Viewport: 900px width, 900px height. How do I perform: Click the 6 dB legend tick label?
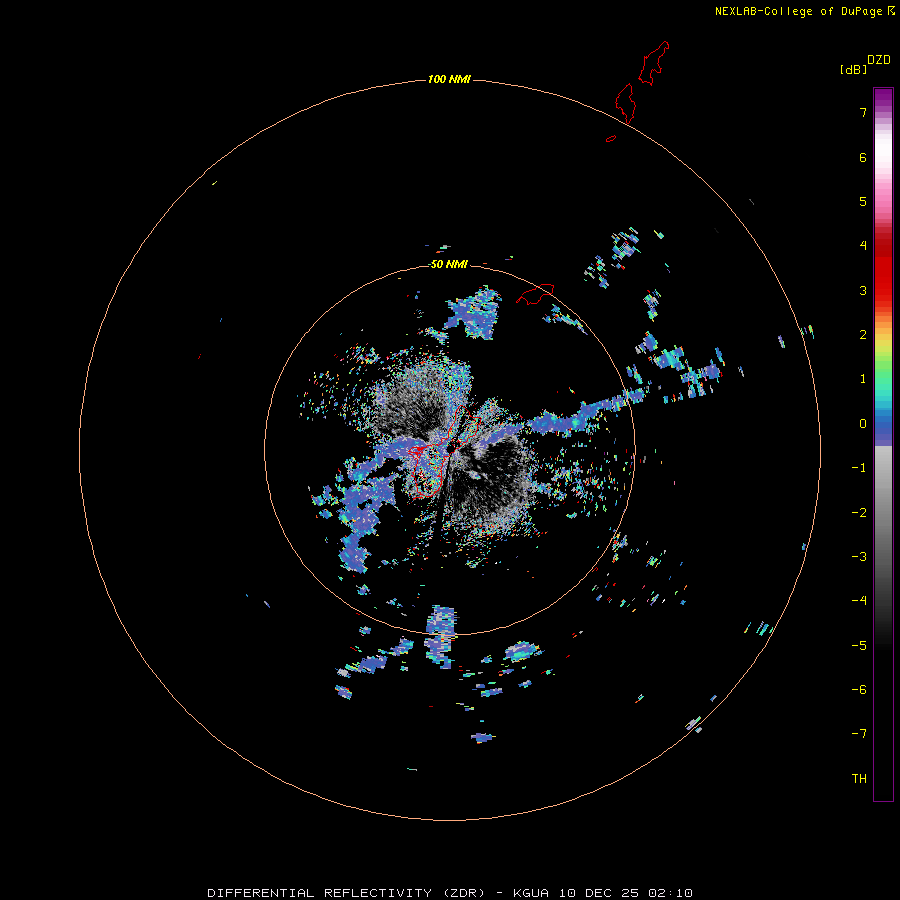pyautogui.click(x=863, y=157)
